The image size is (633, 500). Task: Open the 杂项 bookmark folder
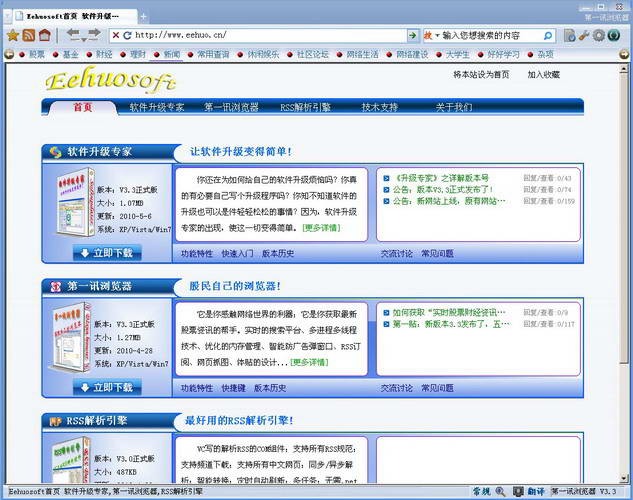541,54
